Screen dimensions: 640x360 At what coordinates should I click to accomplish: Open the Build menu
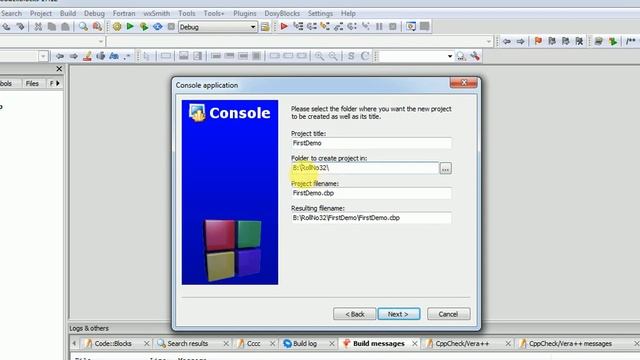(x=68, y=13)
